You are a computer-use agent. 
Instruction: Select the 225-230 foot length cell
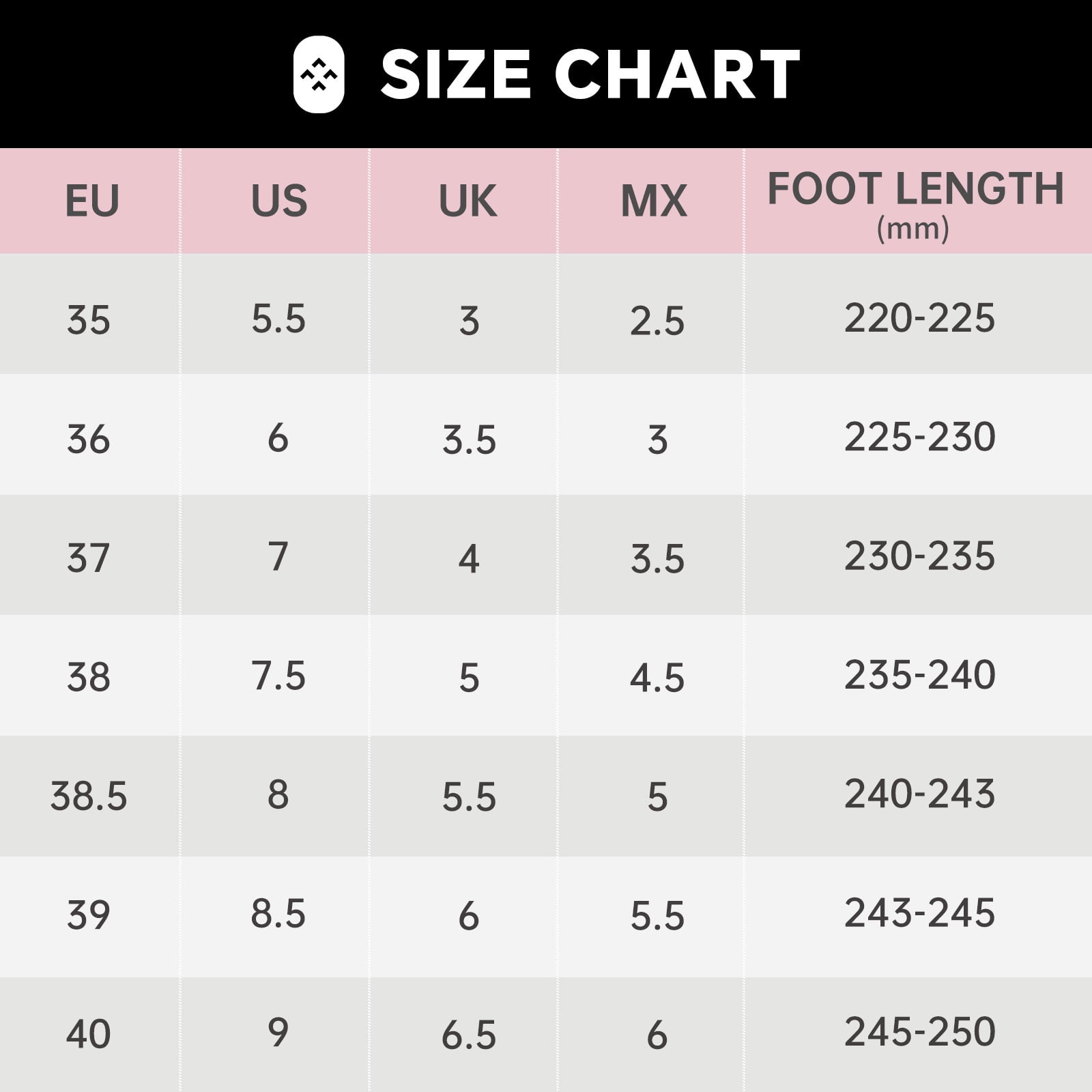click(919, 437)
